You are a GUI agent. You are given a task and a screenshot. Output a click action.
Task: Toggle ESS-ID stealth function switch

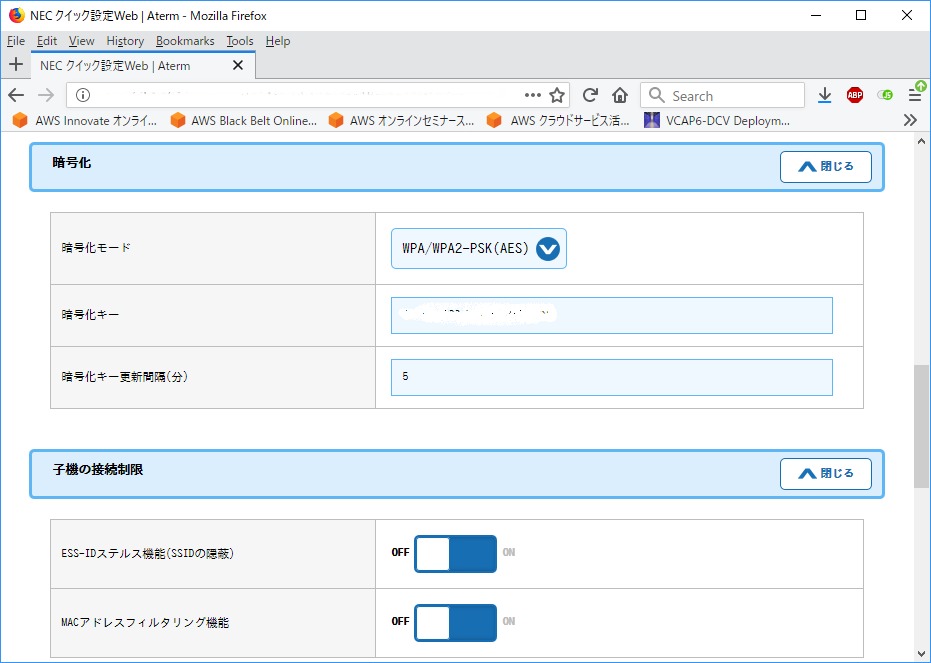pyautogui.click(x=455, y=553)
